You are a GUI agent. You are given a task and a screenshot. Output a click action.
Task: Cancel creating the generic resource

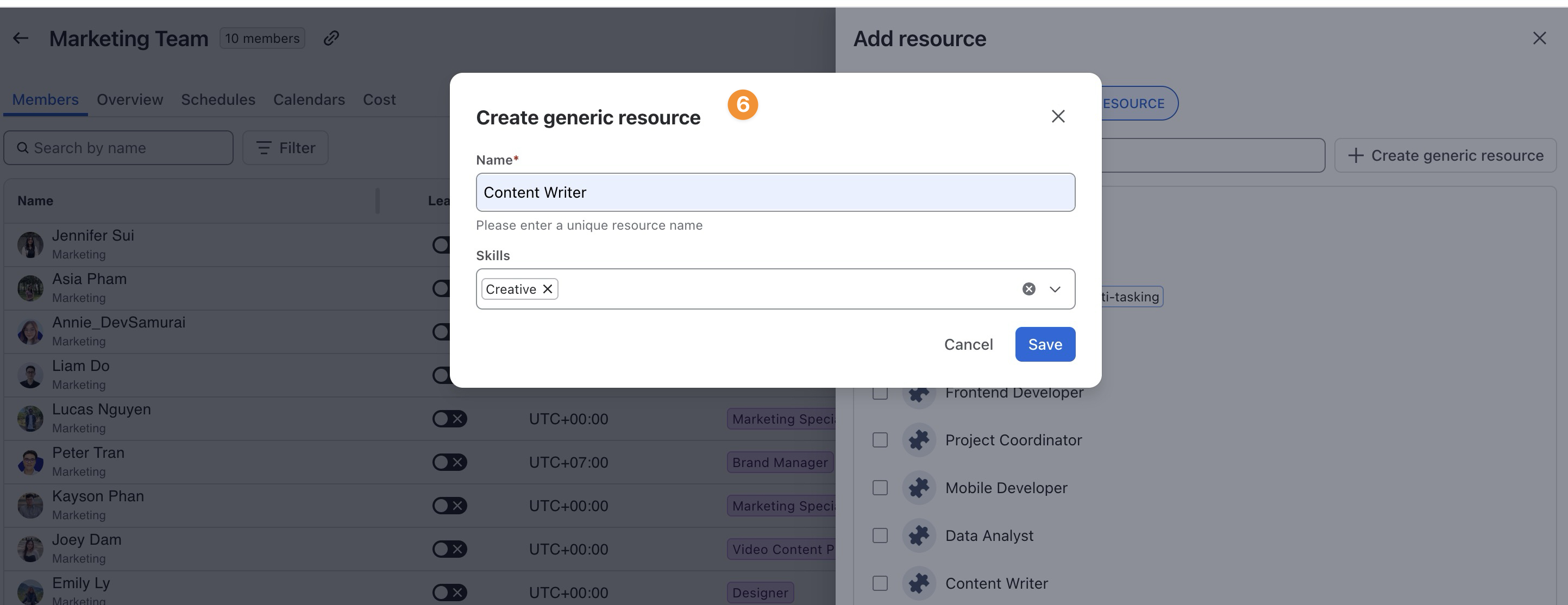[x=968, y=344]
